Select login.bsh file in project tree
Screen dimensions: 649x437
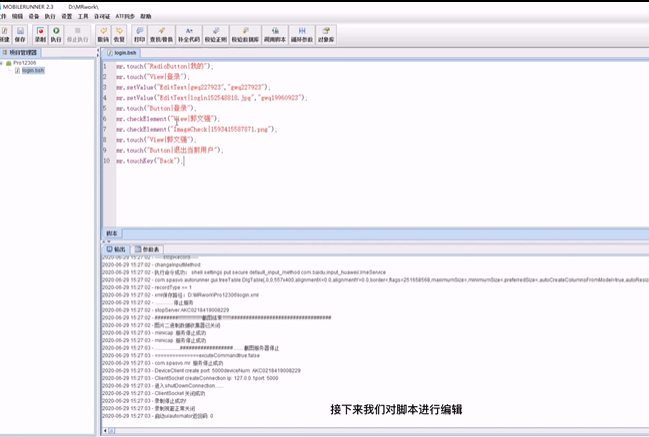32,71
